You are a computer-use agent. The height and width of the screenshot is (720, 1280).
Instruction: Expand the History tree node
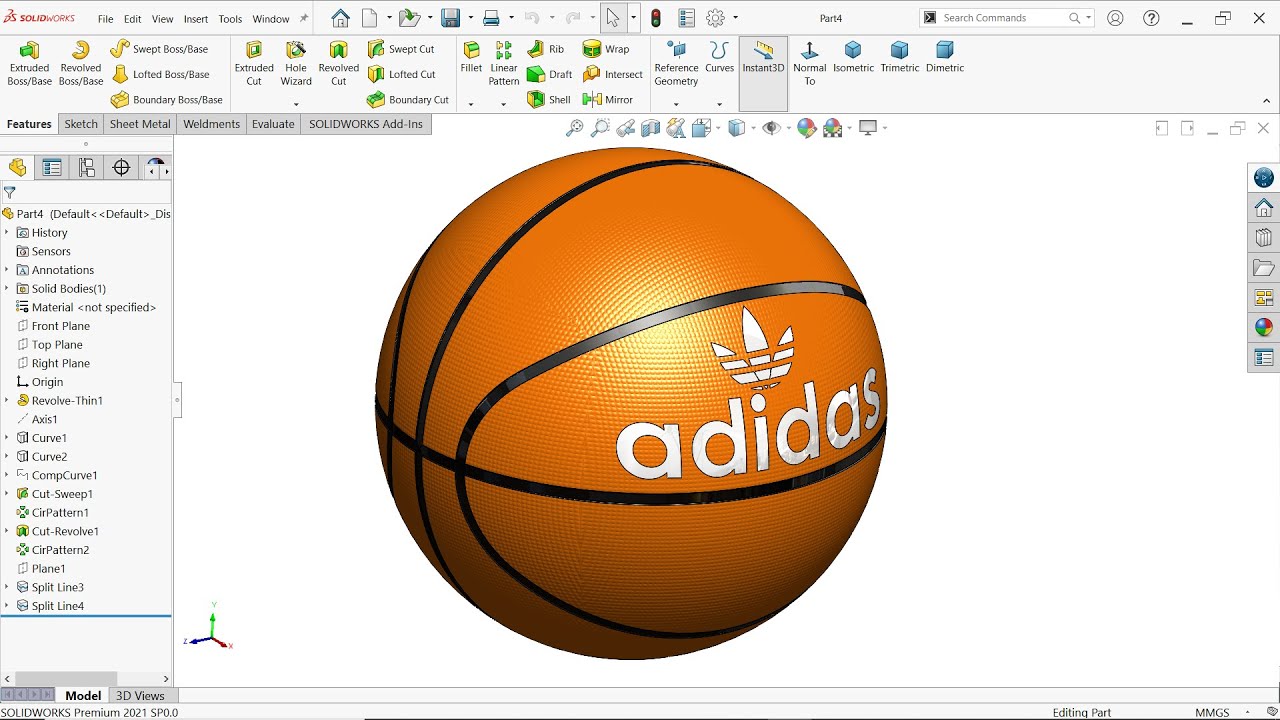pyautogui.click(x=7, y=233)
